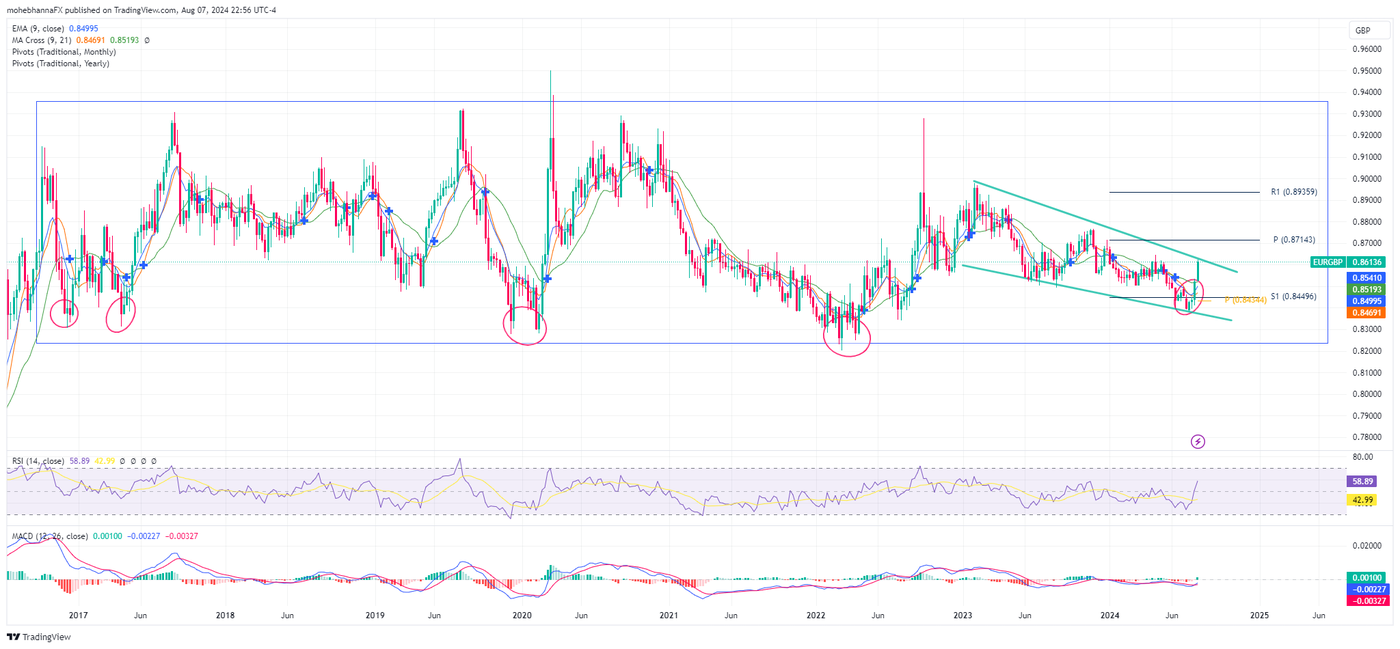1400x649 pixels.
Task: Click the last zero circle in RSI legend row
Action: [x=153, y=461]
